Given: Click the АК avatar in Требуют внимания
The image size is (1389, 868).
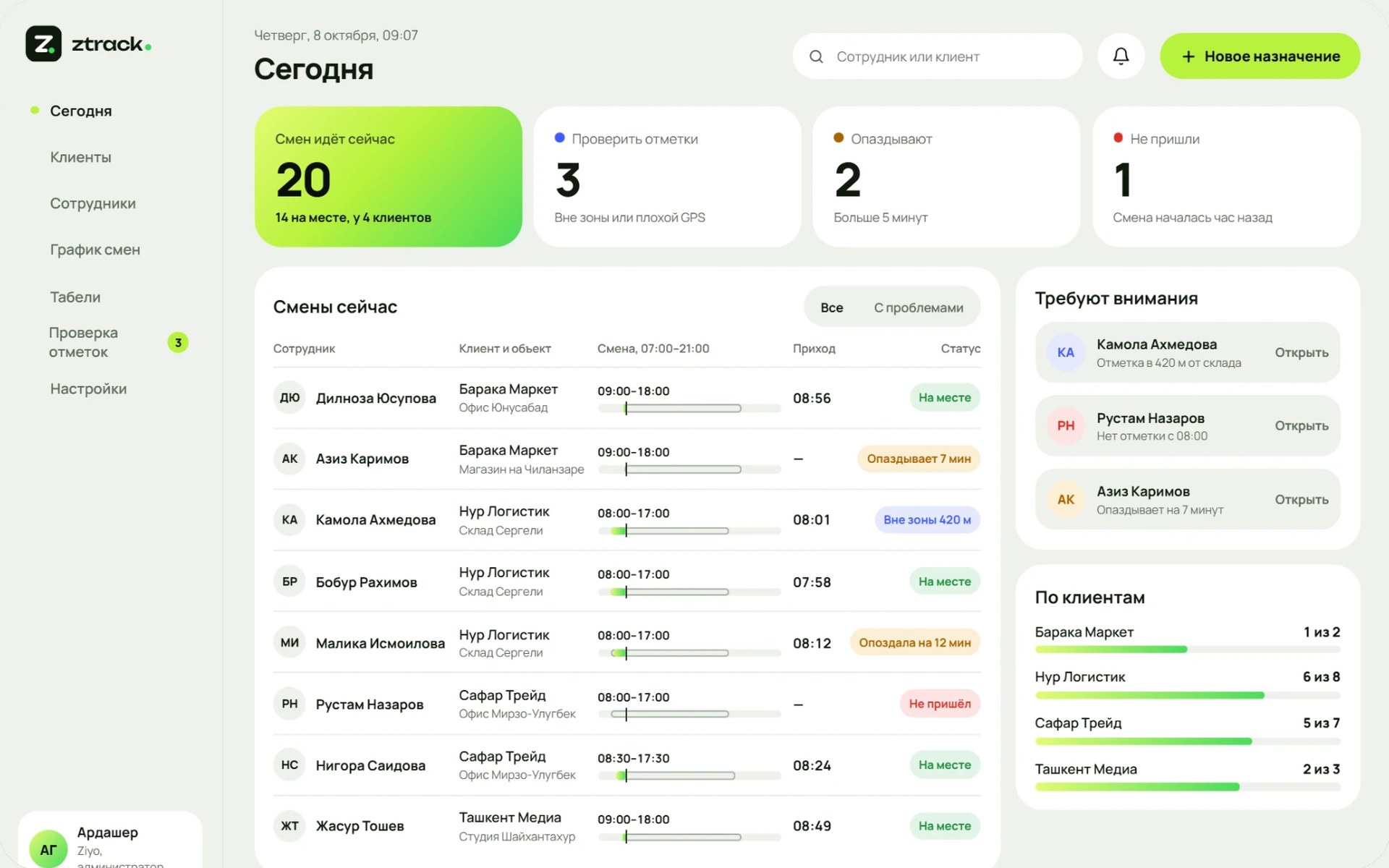Looking at the screenshot, I should [1066, 499].
